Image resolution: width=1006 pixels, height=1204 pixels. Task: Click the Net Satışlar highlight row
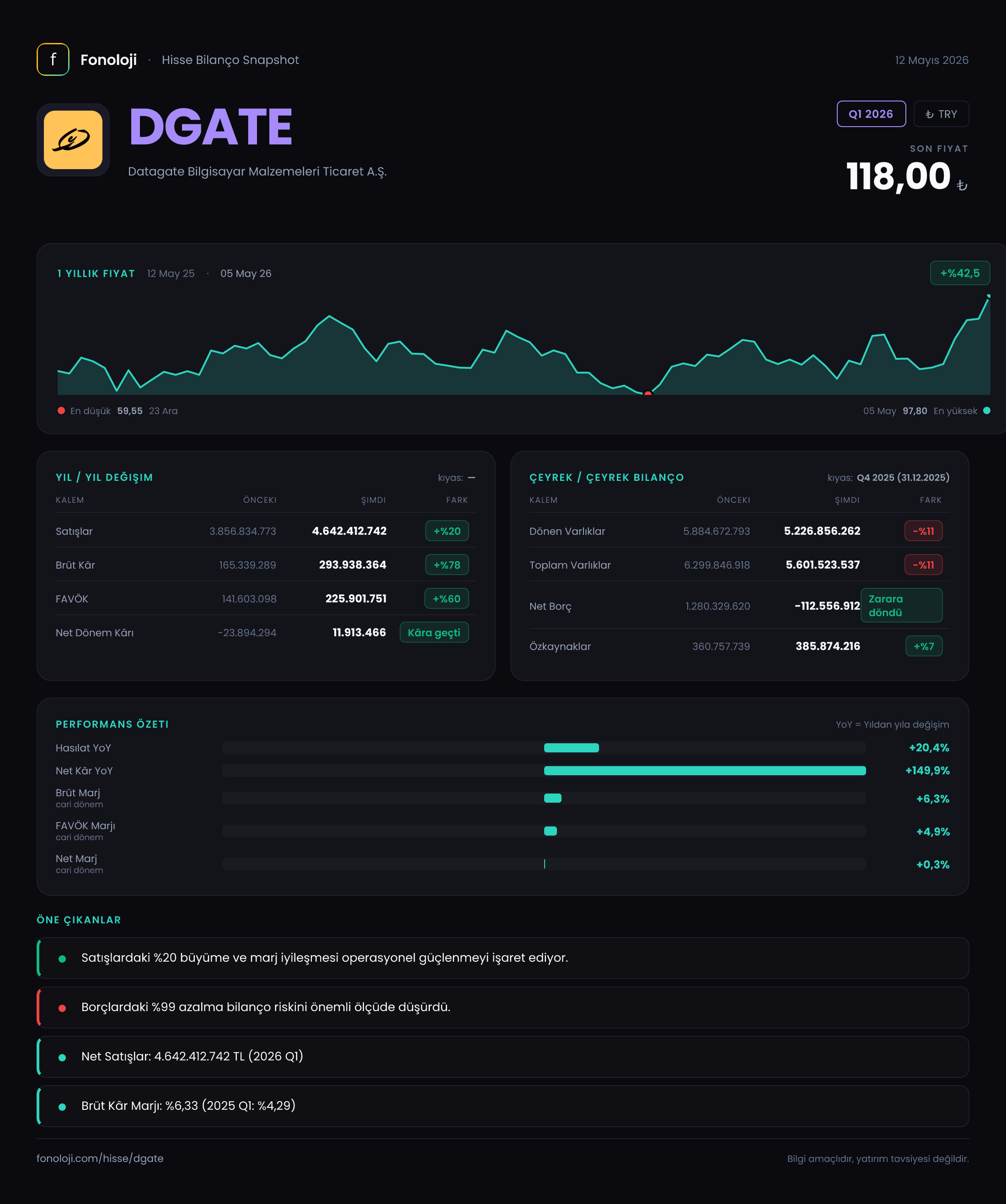click(x=503, y=1057)
